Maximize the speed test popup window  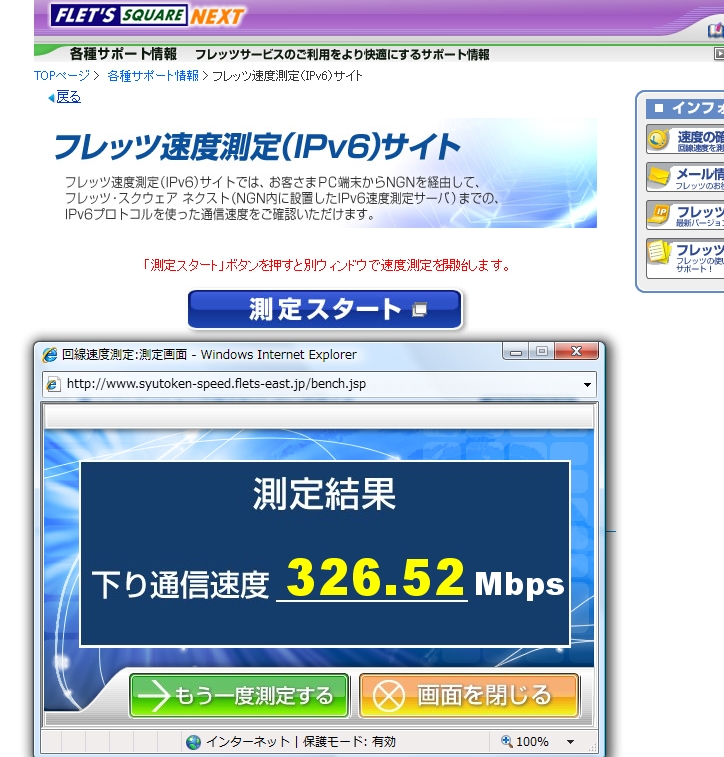pyautogui.click(x=542, y=351)
